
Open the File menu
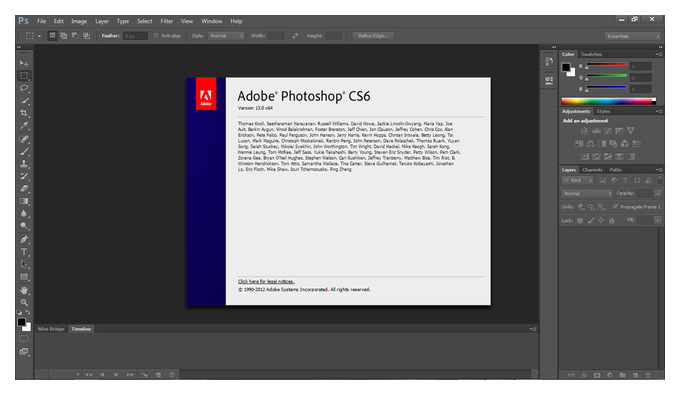(x=42, y=21)
